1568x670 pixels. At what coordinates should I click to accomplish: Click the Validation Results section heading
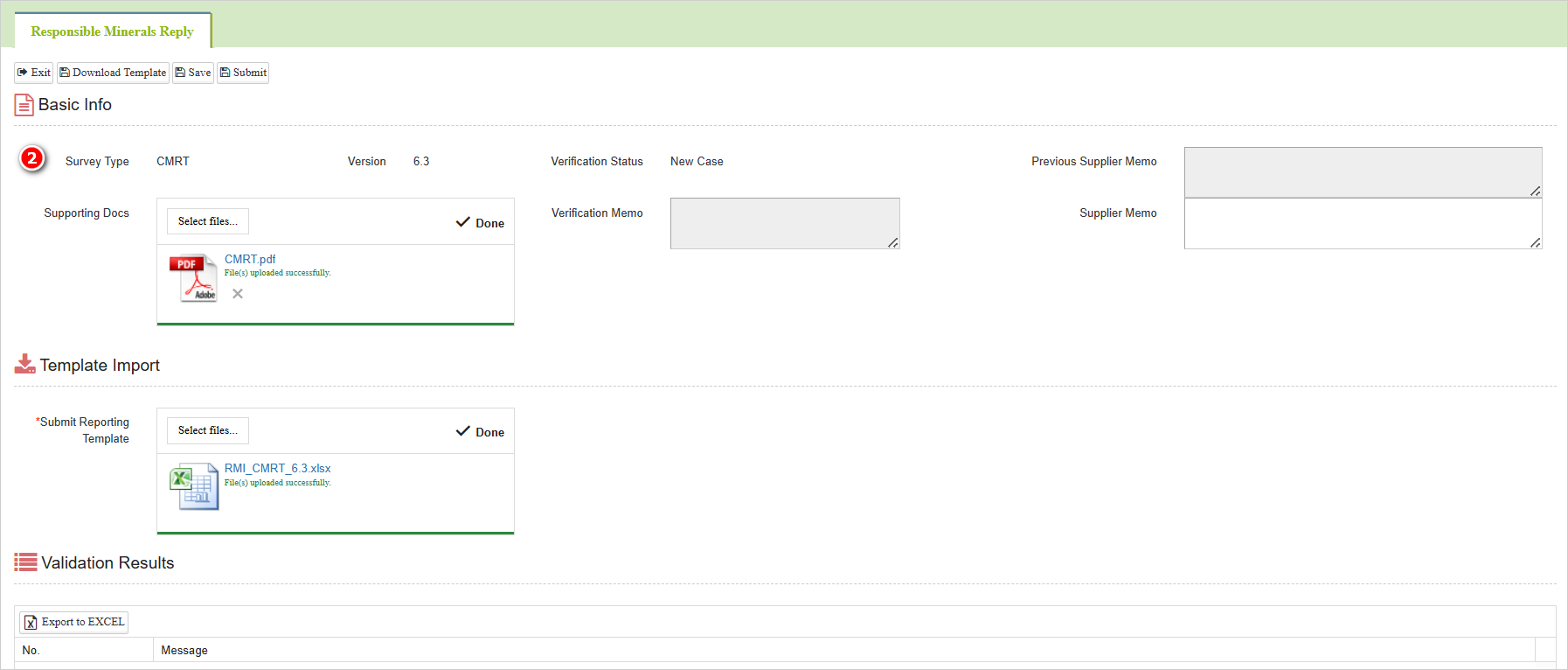pyautogui.click(x=108, y=563)
